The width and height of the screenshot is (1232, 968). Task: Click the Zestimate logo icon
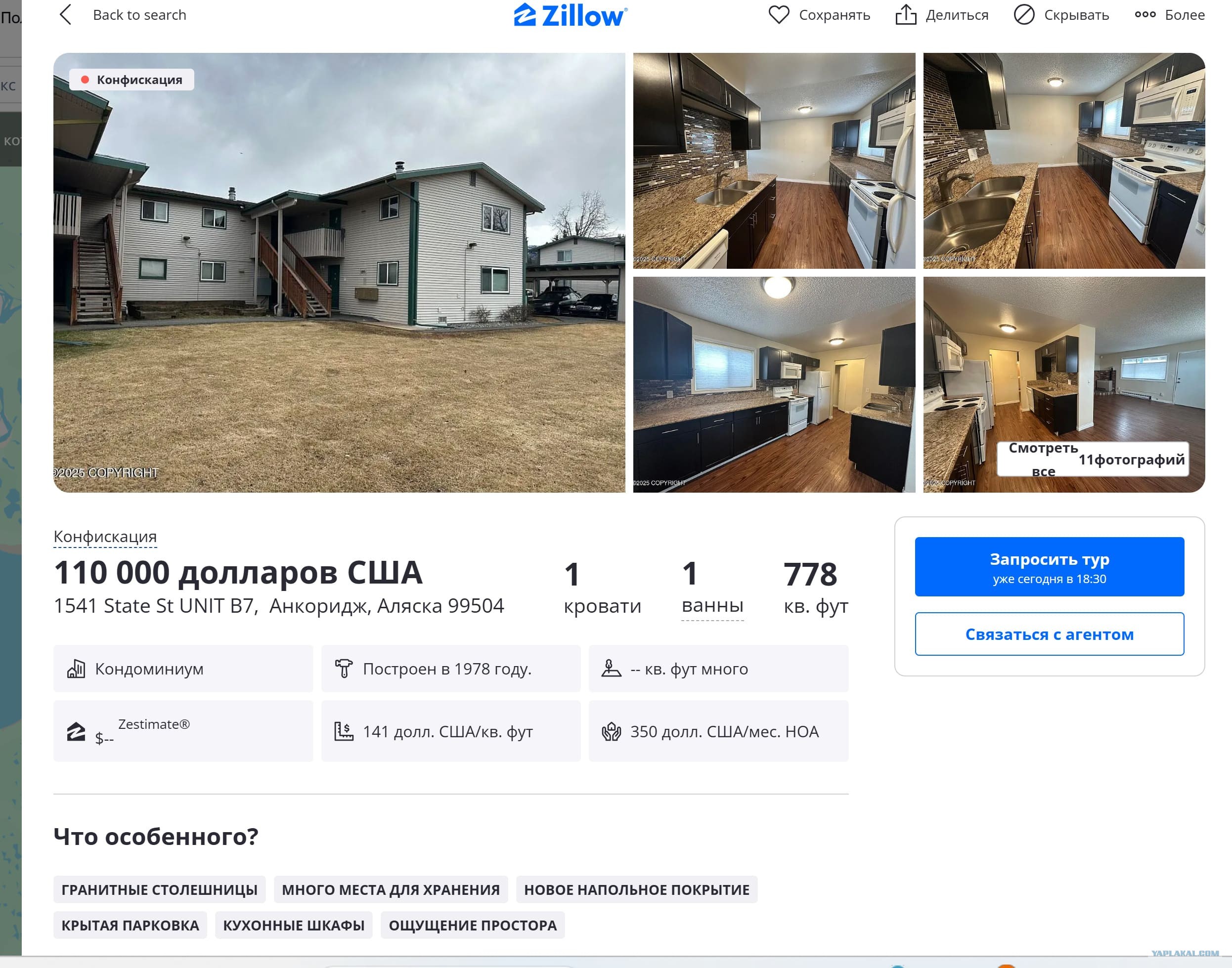coord(76,732)
